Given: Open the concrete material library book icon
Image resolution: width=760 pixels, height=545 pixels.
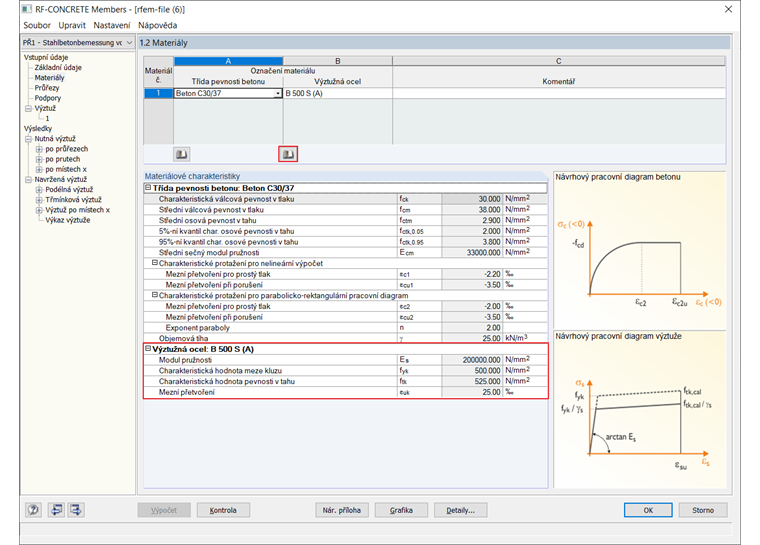Looking at the screenshot, I should (182, 154).
